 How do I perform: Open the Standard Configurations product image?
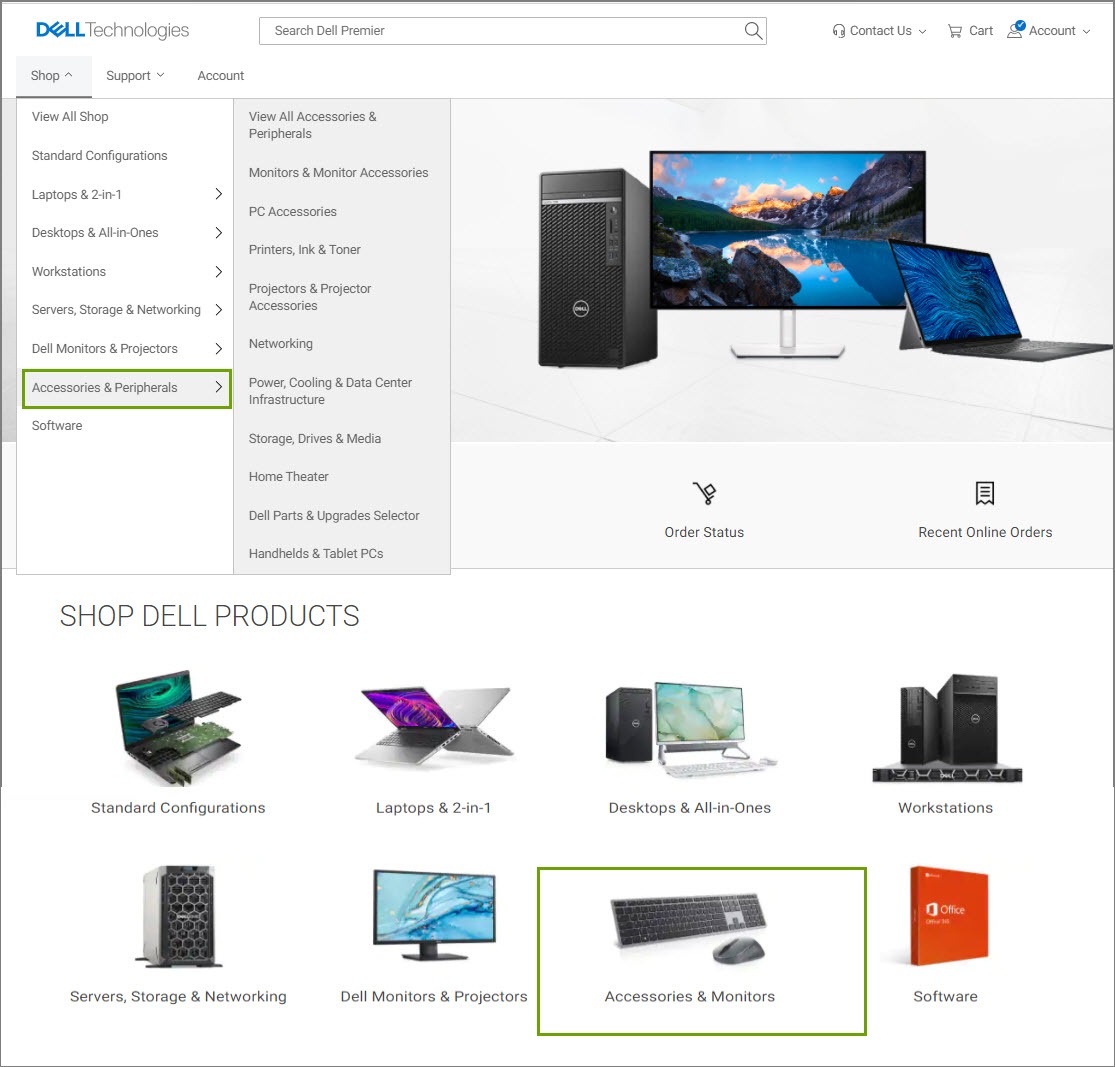click(x=178, y=727)
